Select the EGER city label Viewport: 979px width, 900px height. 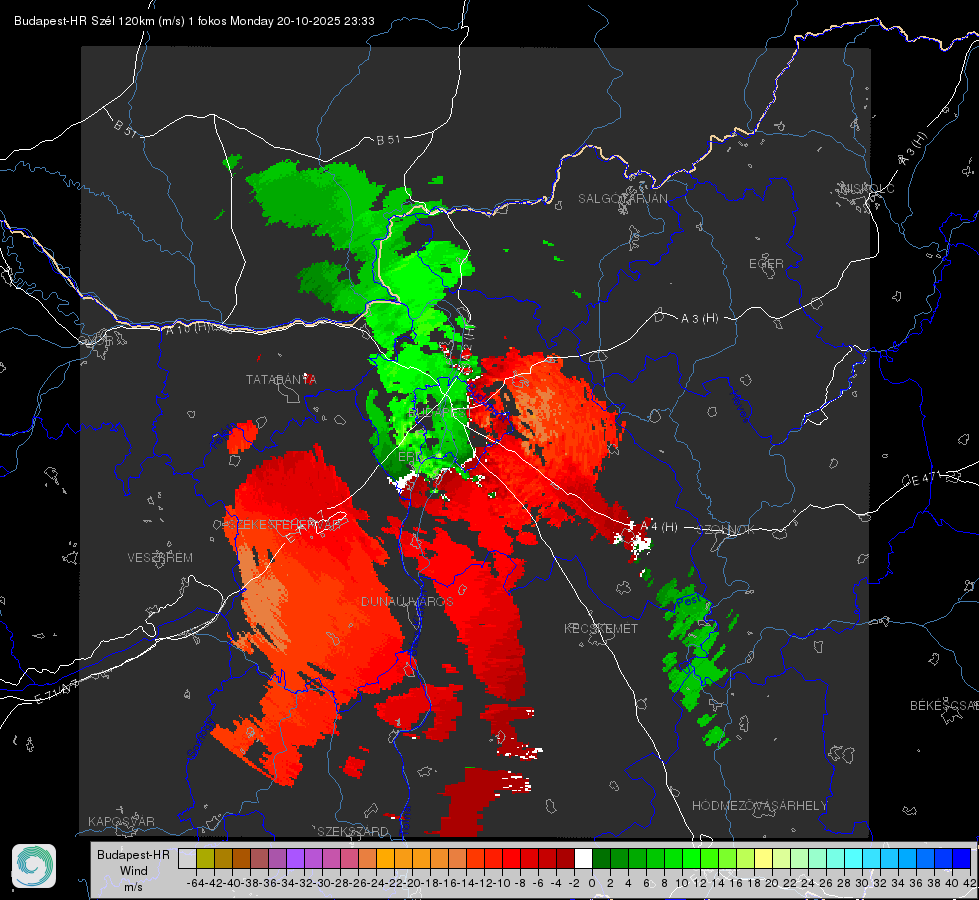[x=766, y=264]
